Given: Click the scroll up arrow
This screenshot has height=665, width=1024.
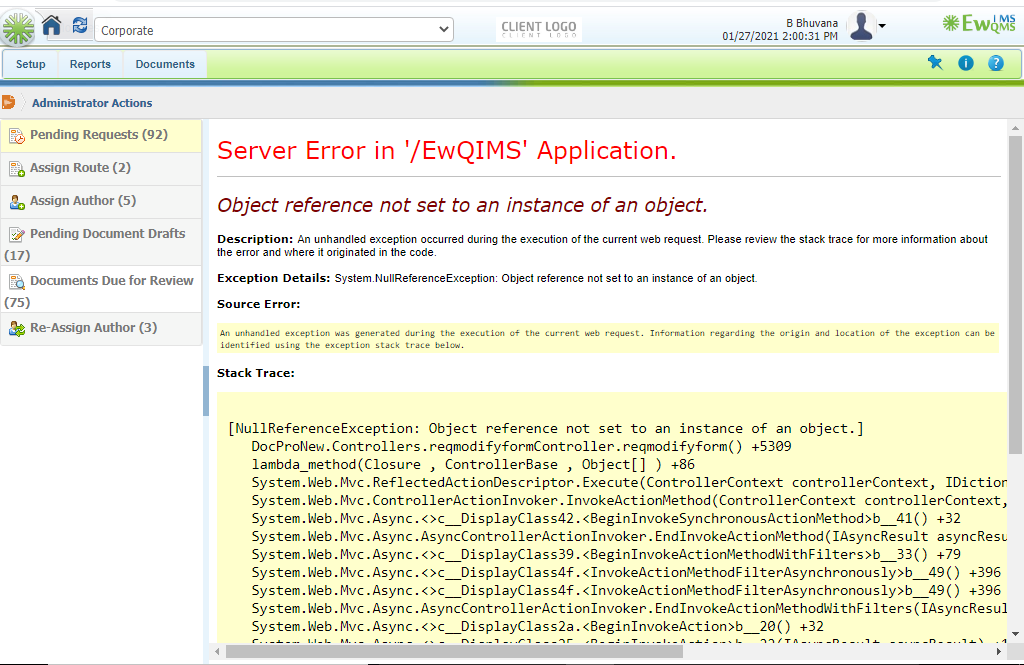Looking at the screenshot, I should click(x=1015, y=127).
